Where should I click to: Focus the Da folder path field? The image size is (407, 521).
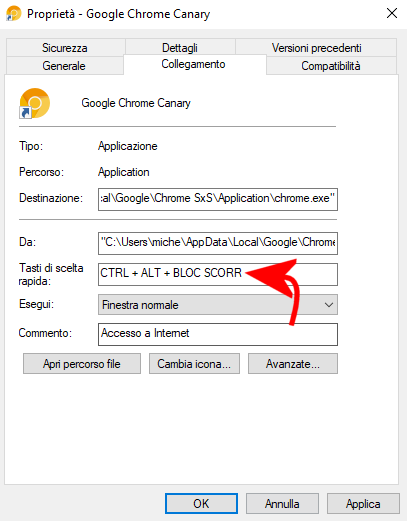218,243
